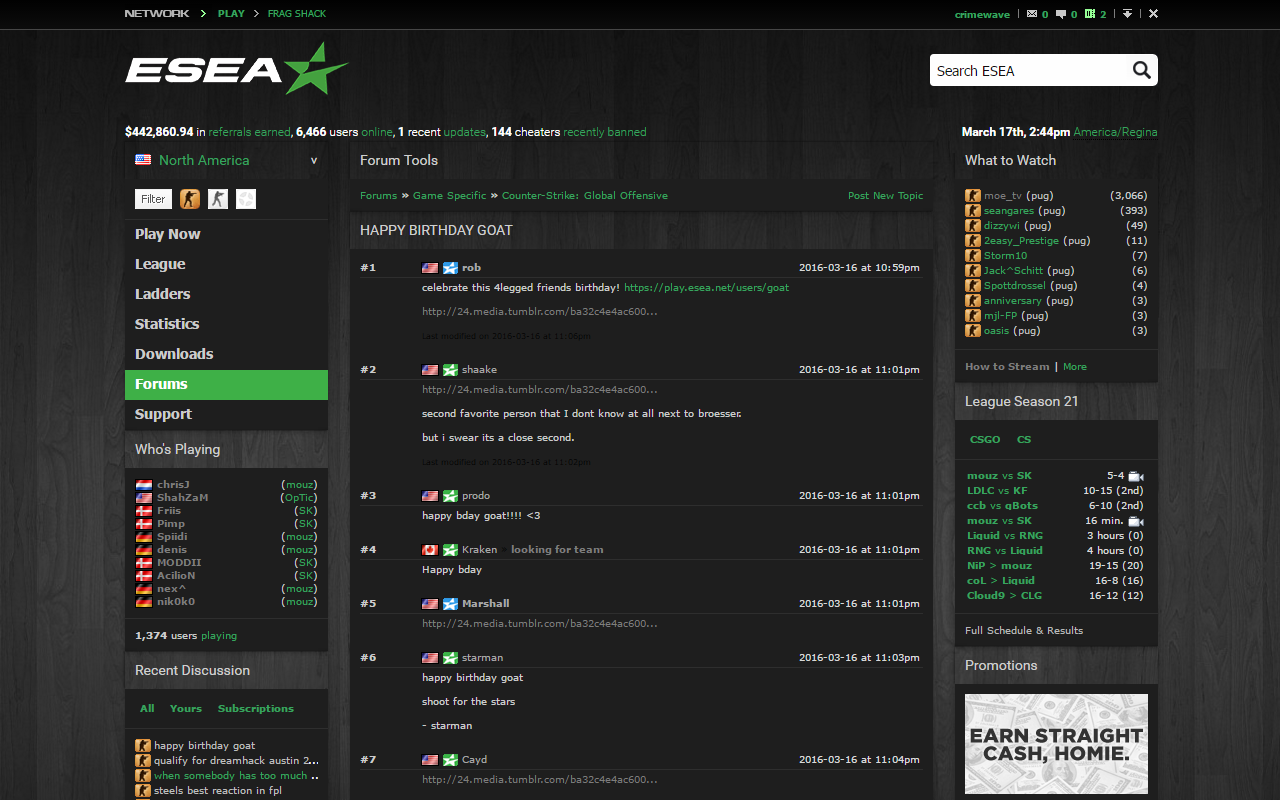The image size is (1280, 800).
Task: Open the Forums breadcrumb link
Action: pos(379,196)
